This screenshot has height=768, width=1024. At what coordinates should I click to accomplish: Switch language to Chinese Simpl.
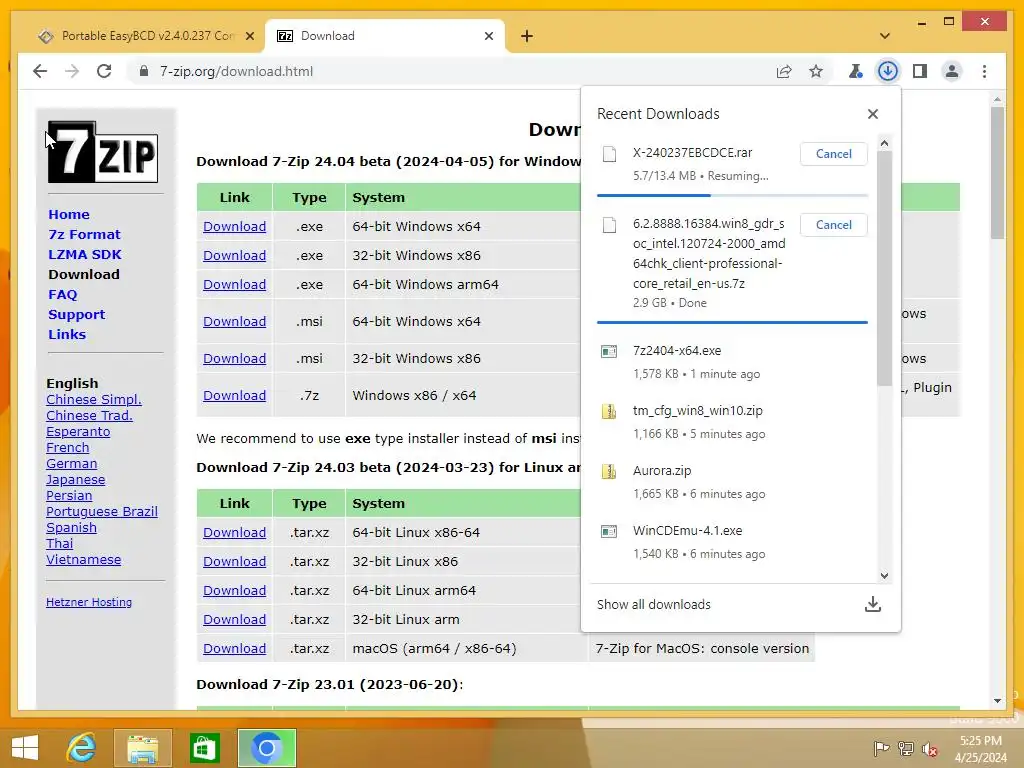(93, 400)
